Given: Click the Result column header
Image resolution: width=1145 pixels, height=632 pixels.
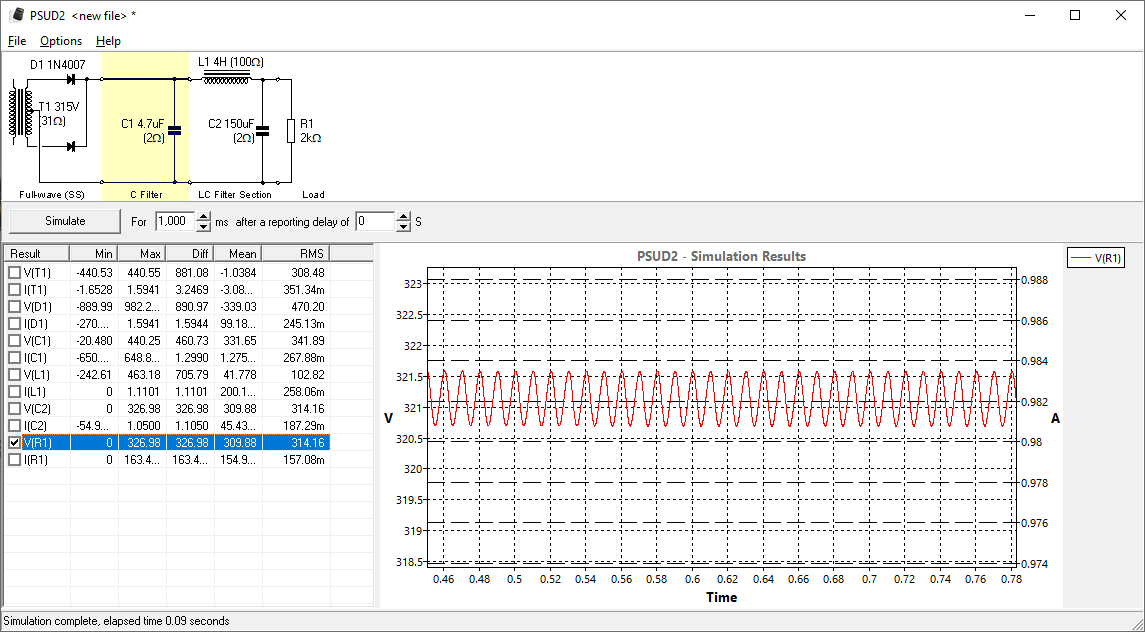Looking at the screenshot, I should (x=37, y=254).
